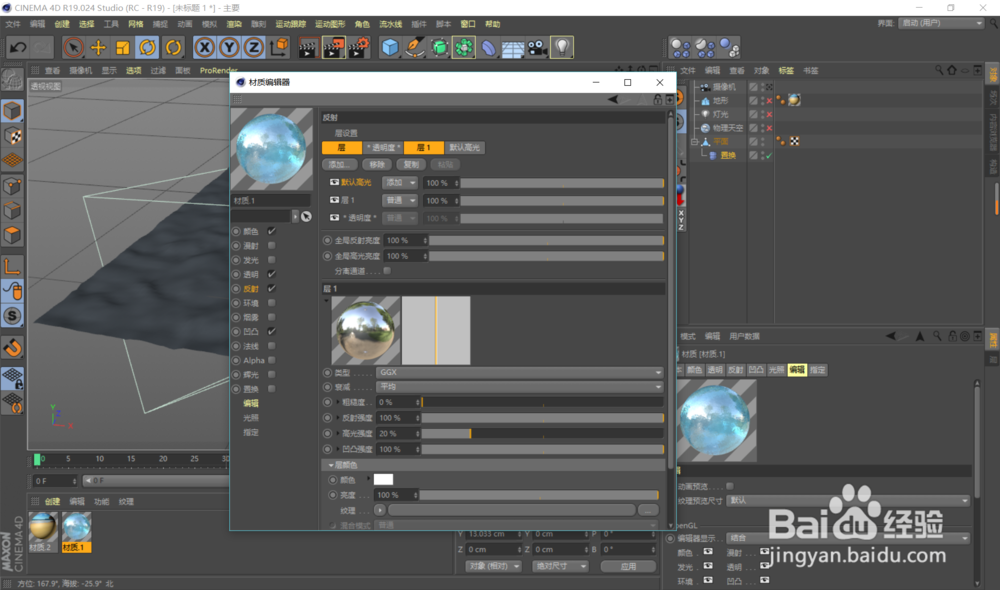The height and width of the screenshot is (590, 1000).
Task: Hide the 默认高光 layer eye icon
Action: (x=334, y=182)
